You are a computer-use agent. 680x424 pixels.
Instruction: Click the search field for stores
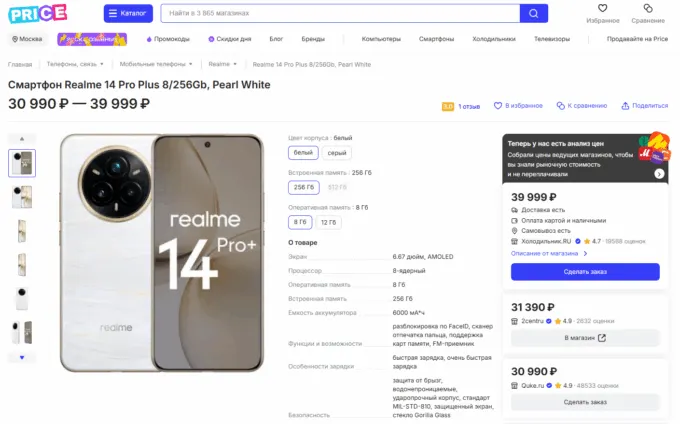pos(340,14)
